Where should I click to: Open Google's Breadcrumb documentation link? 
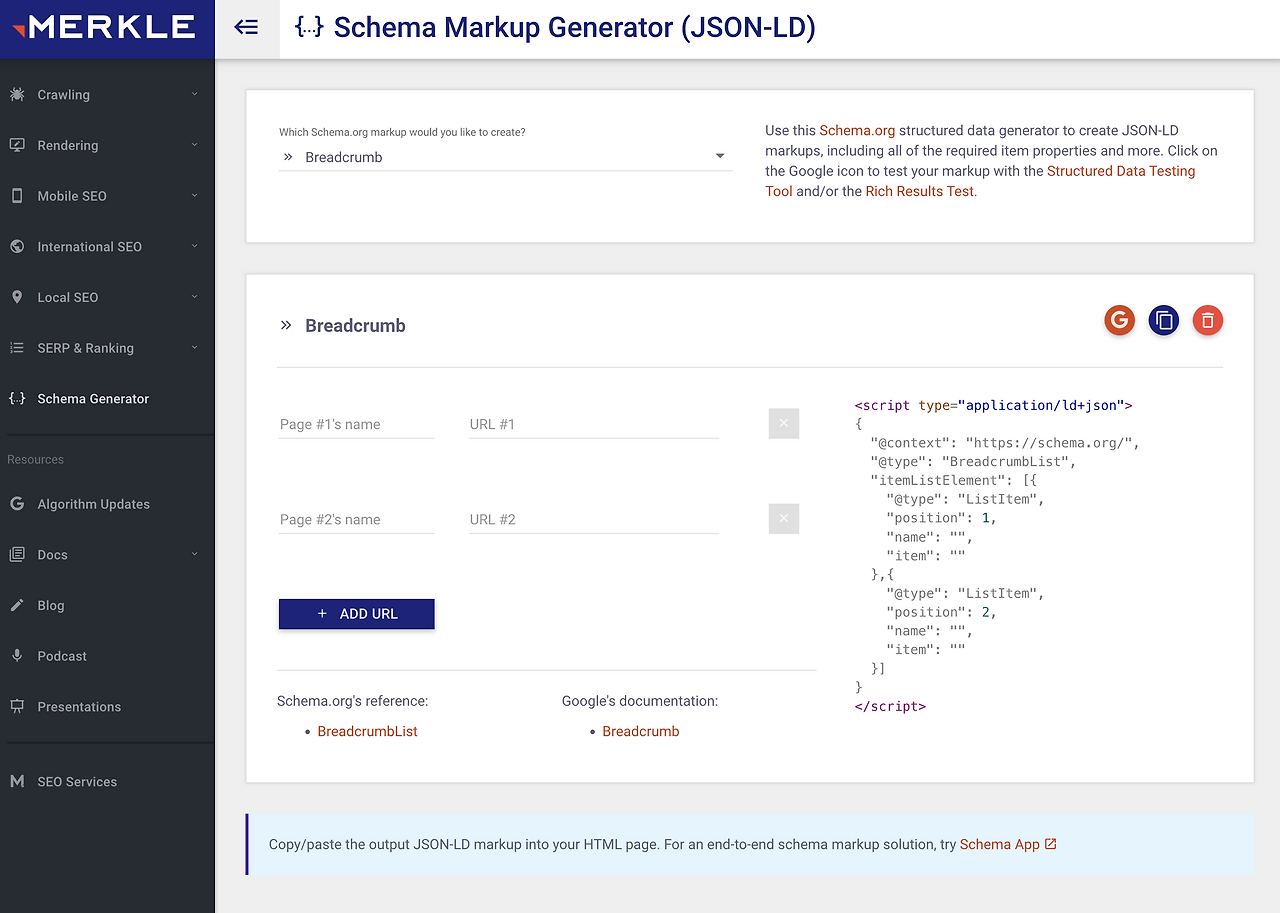coord(640,731)
